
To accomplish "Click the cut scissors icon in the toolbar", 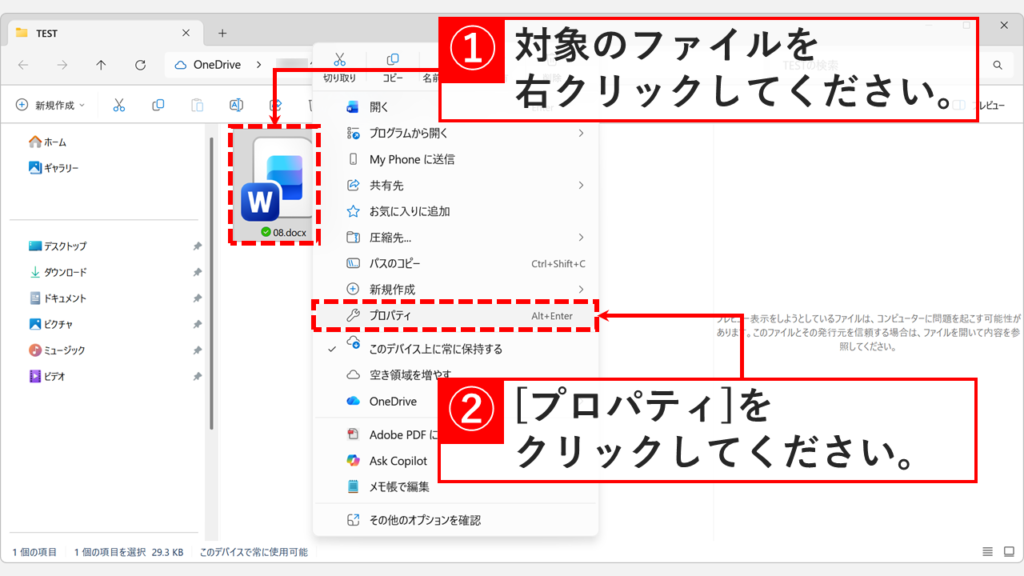I will point(119,105).
